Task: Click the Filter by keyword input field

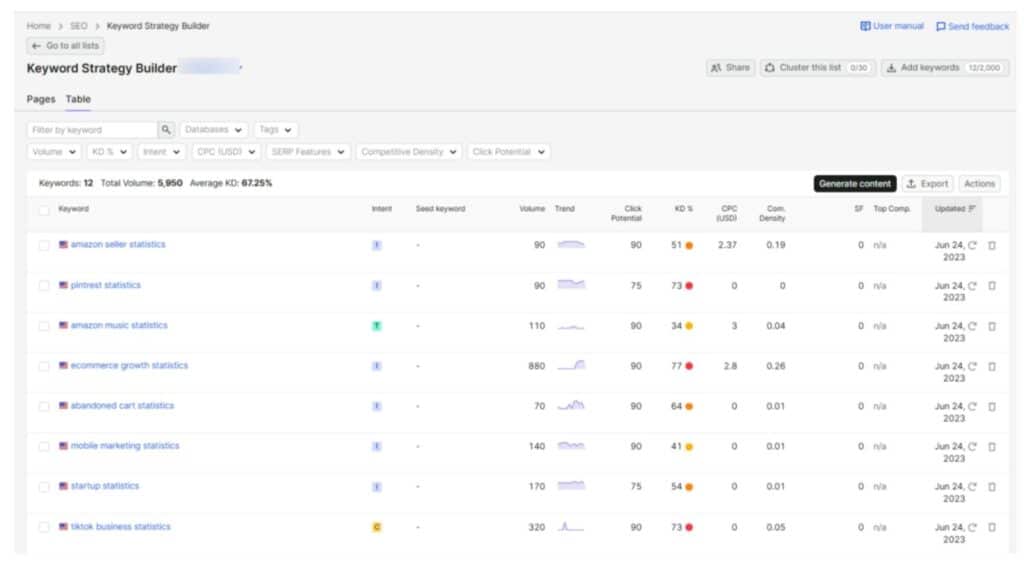Action: 92,129
